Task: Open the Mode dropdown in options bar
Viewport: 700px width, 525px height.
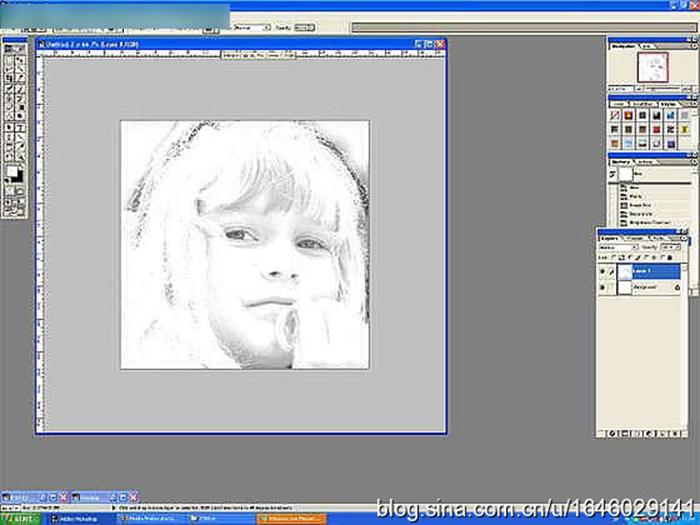Action: pos(252,27)
